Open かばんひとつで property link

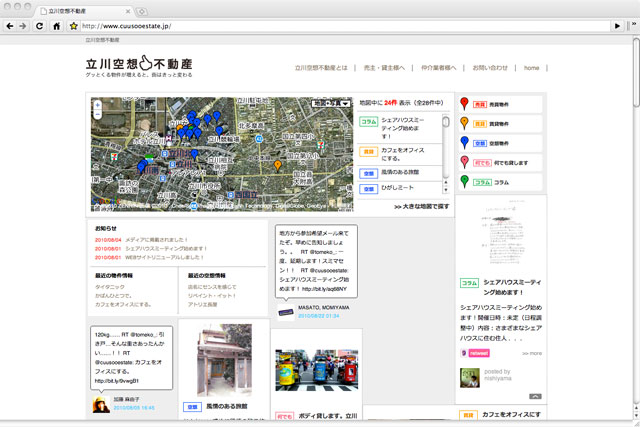[113, 296]
